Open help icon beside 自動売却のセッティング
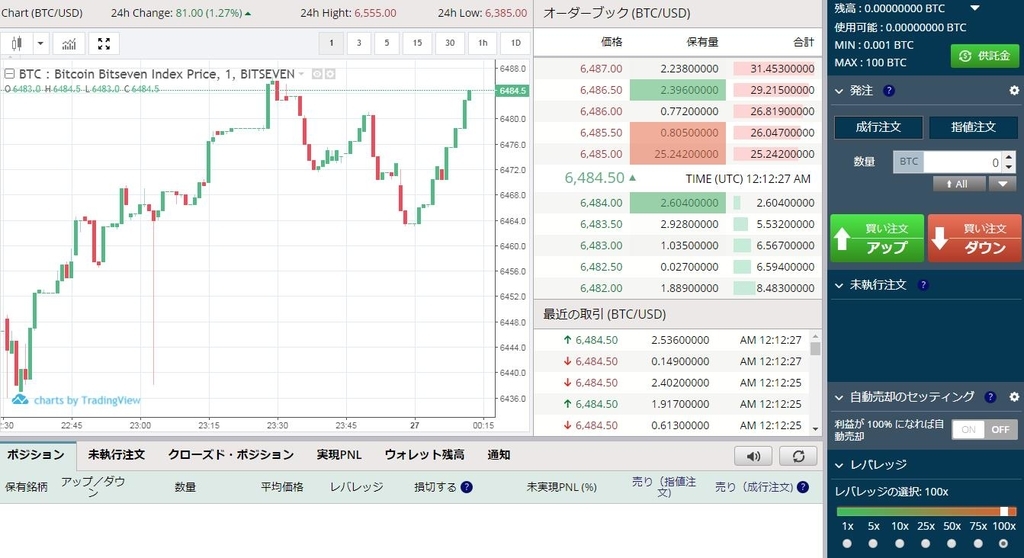1024x558 pixels. 991,397
